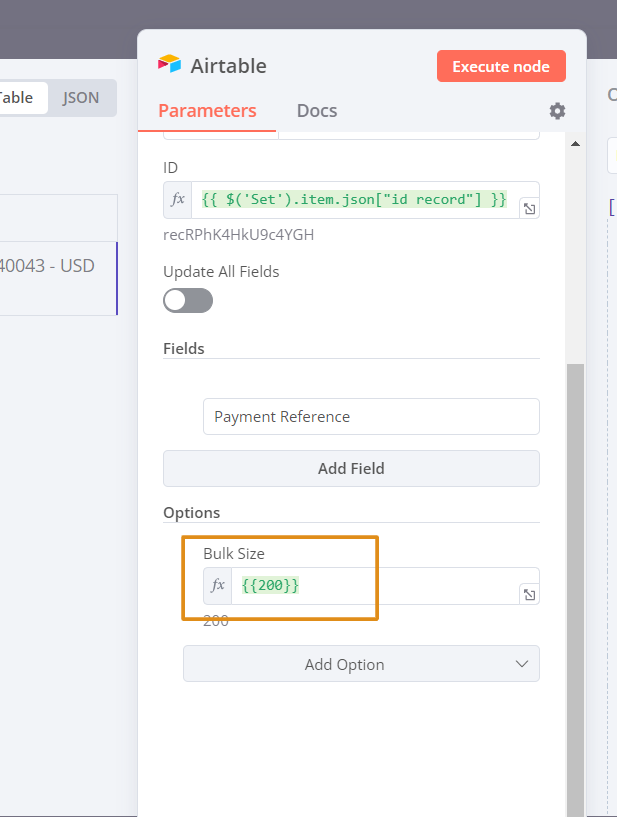The width and height of the screenshot is (617, 817).
Task: Click into the Bulk Size expression field
Action: pyautogui.click(x=380, y=586)
